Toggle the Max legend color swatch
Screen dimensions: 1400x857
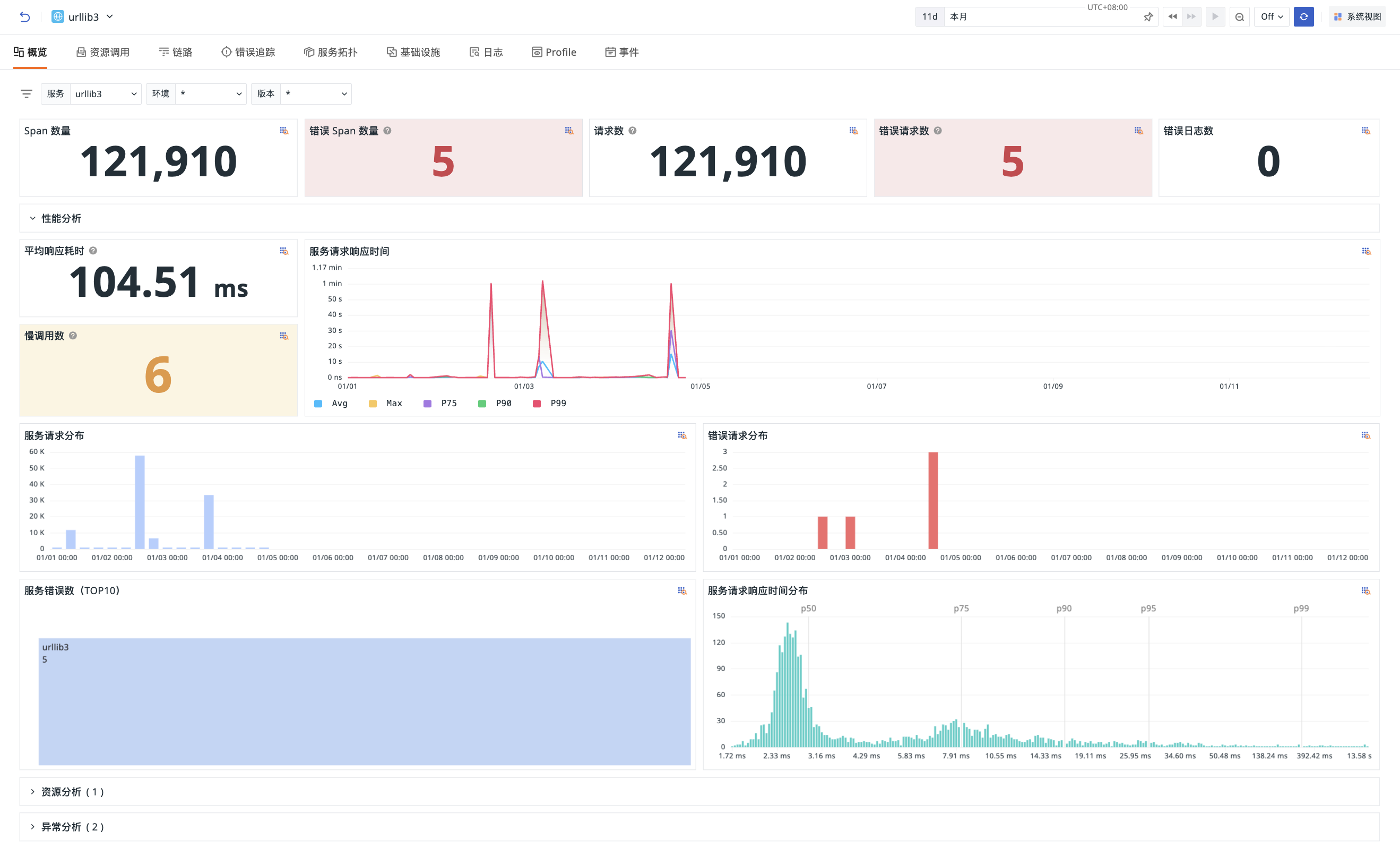click(x=373, y=404)
